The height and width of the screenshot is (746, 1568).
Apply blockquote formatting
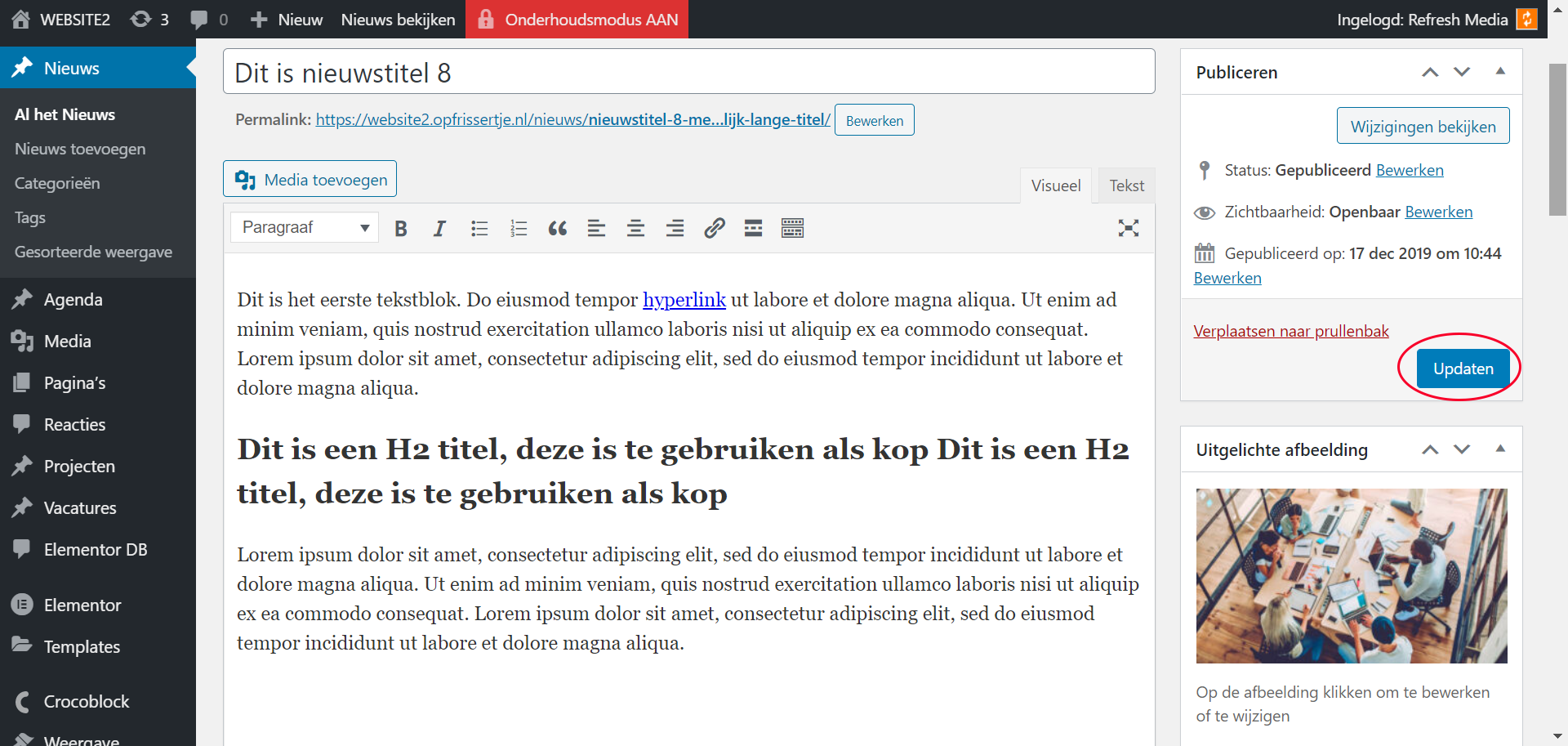558,229
